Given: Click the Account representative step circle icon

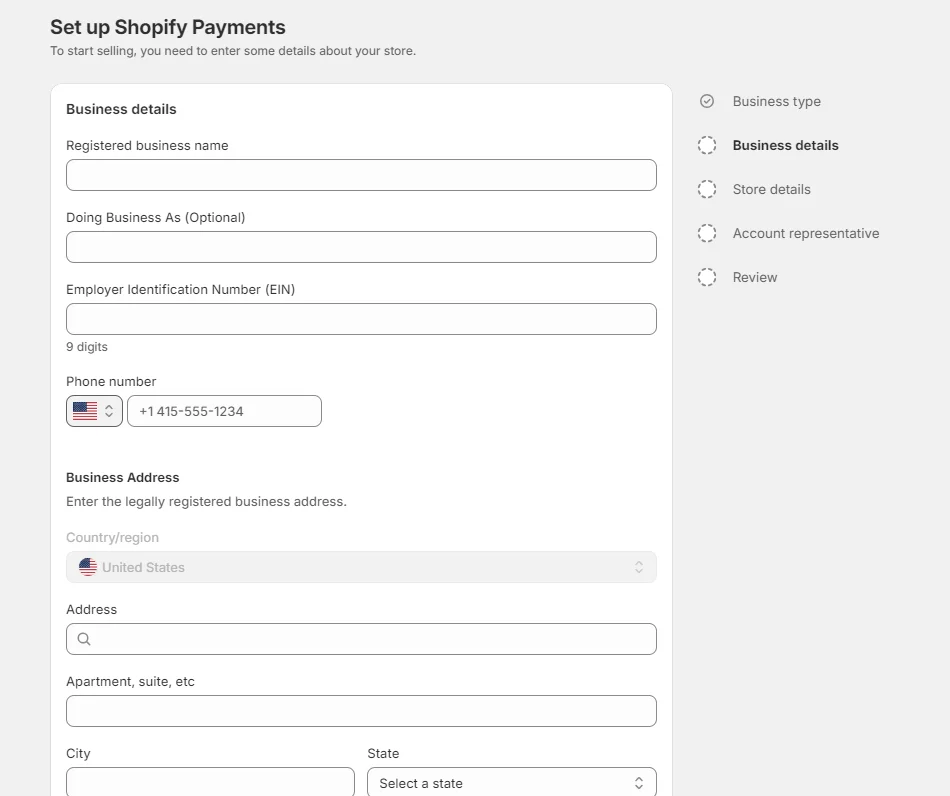Looking at the screenshot, I should pos(707,233).
